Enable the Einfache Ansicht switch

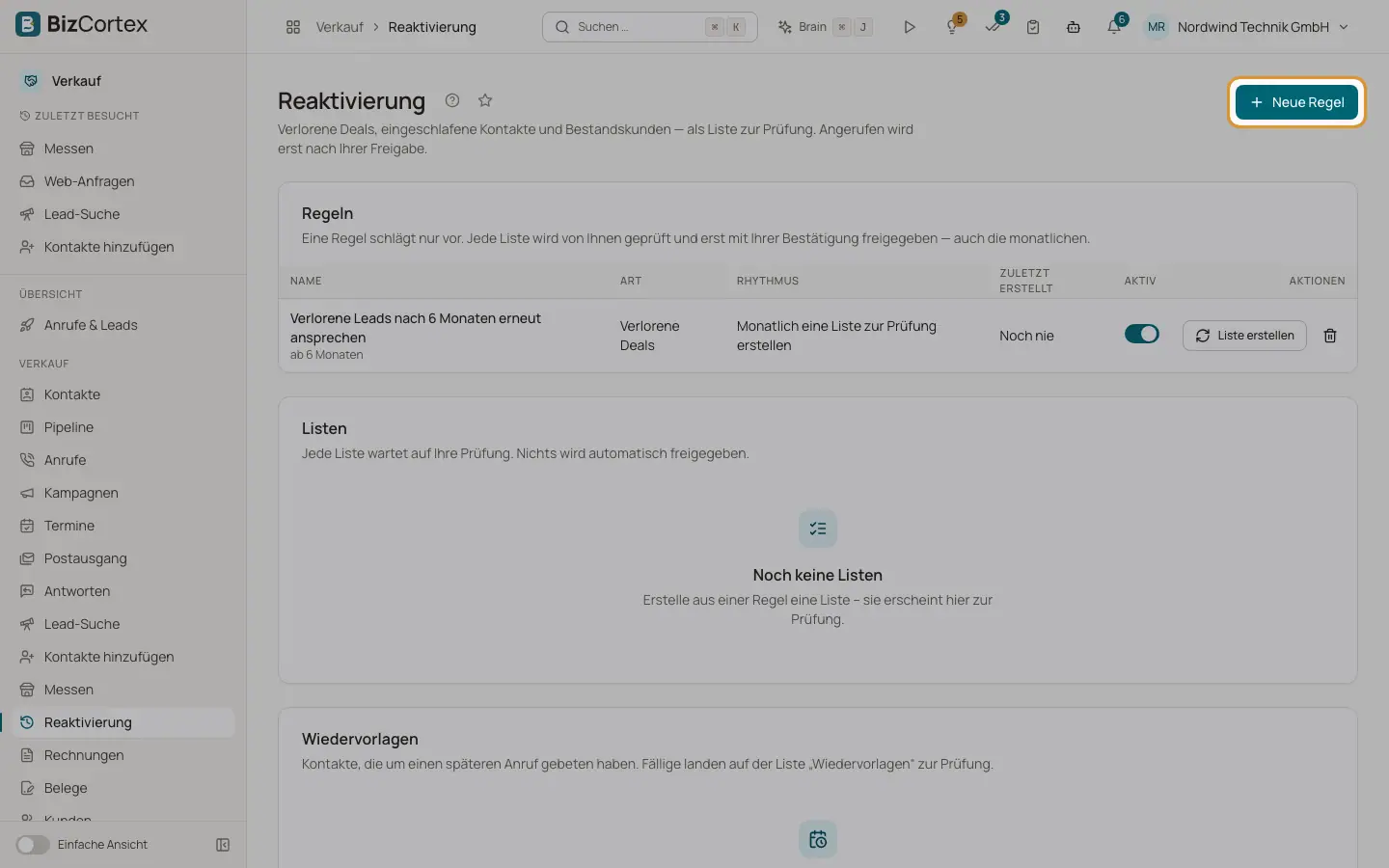click(x=33, y=845)
